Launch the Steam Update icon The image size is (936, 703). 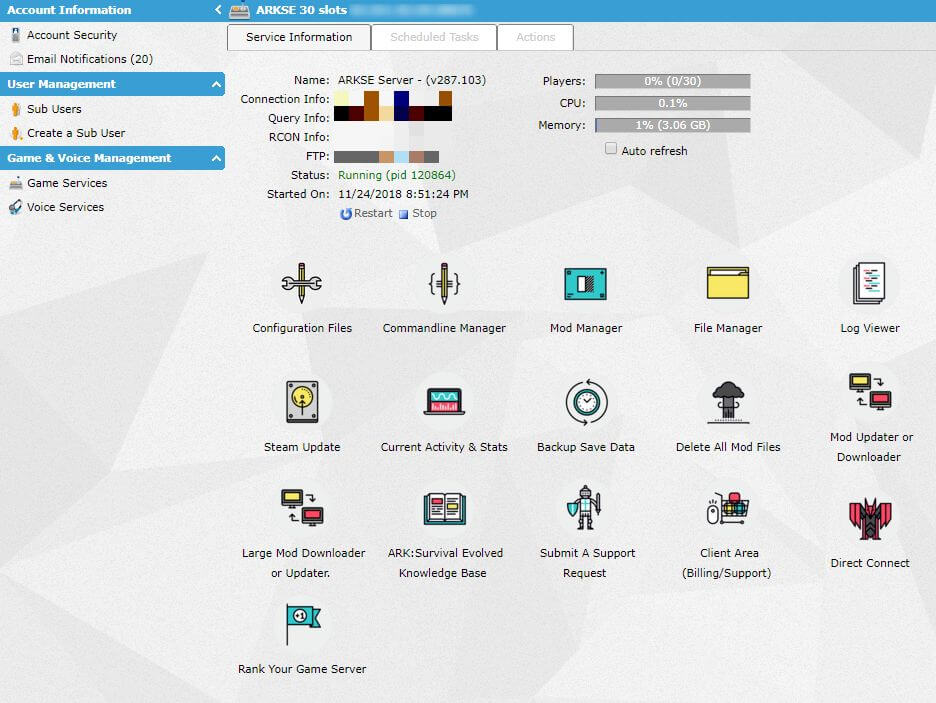coord(301,402)
